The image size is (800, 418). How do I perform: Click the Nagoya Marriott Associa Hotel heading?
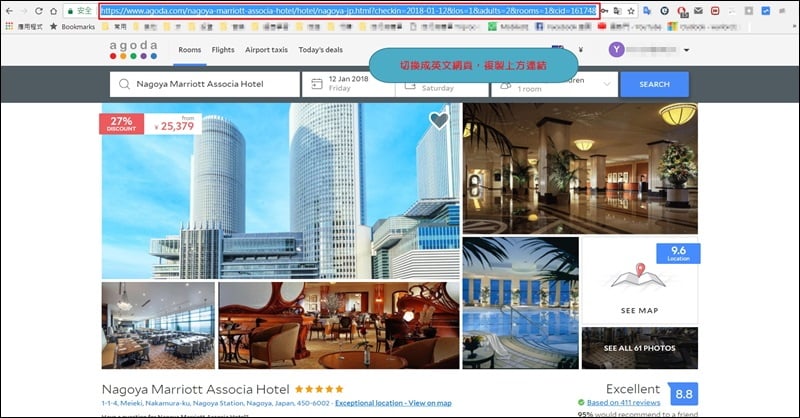[x=195, y=389]
